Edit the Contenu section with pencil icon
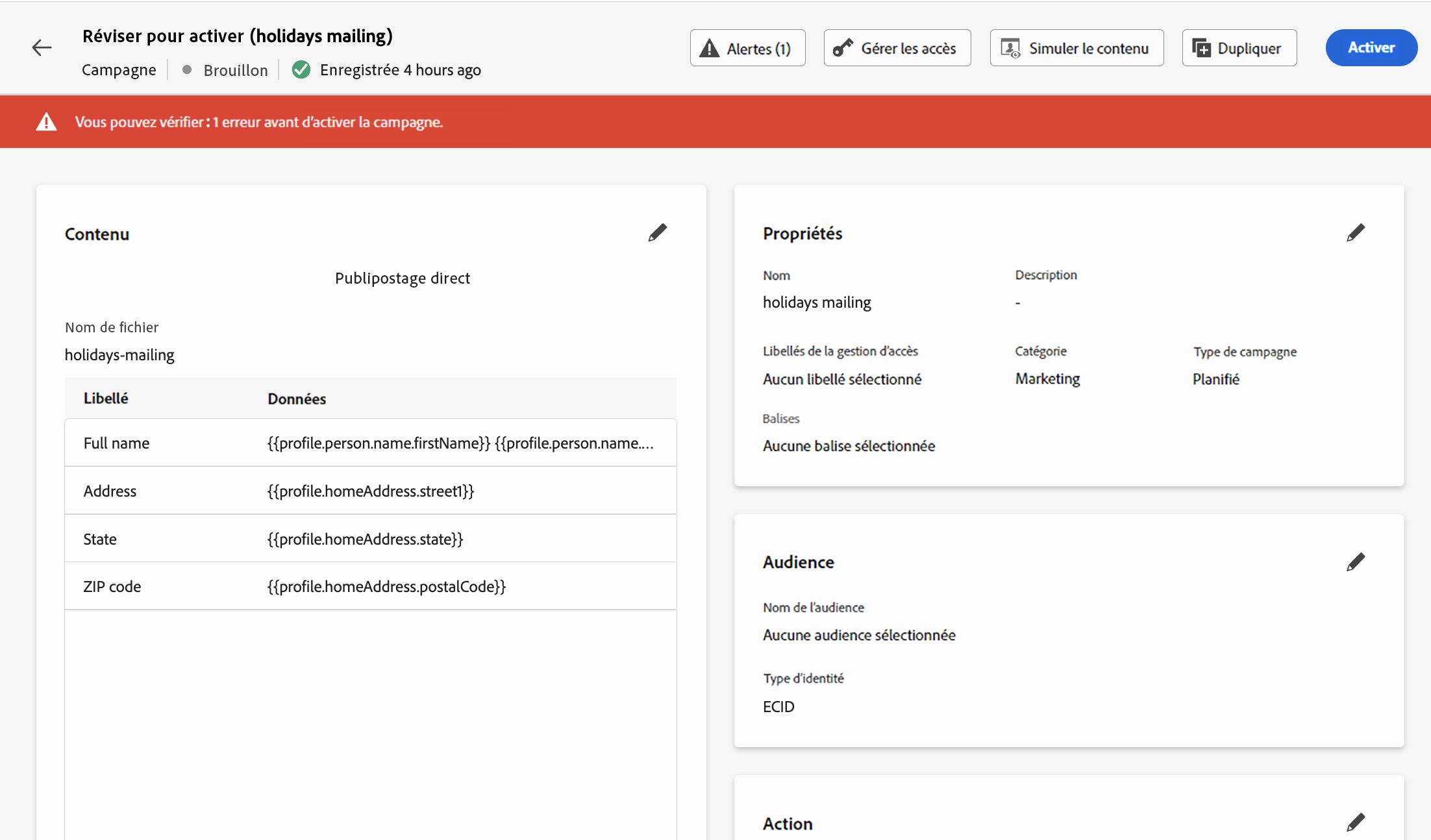The width and height of the screenshot is (1431, 840). point(657,233)
